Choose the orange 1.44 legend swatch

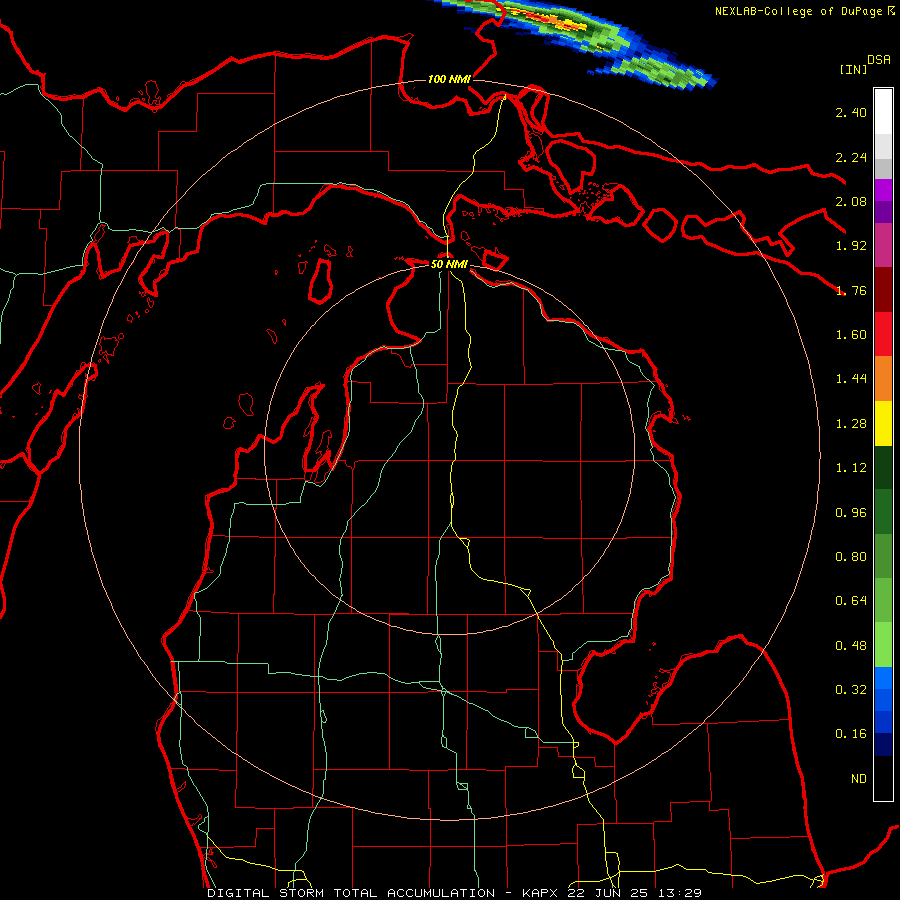[x=883, y=378]
